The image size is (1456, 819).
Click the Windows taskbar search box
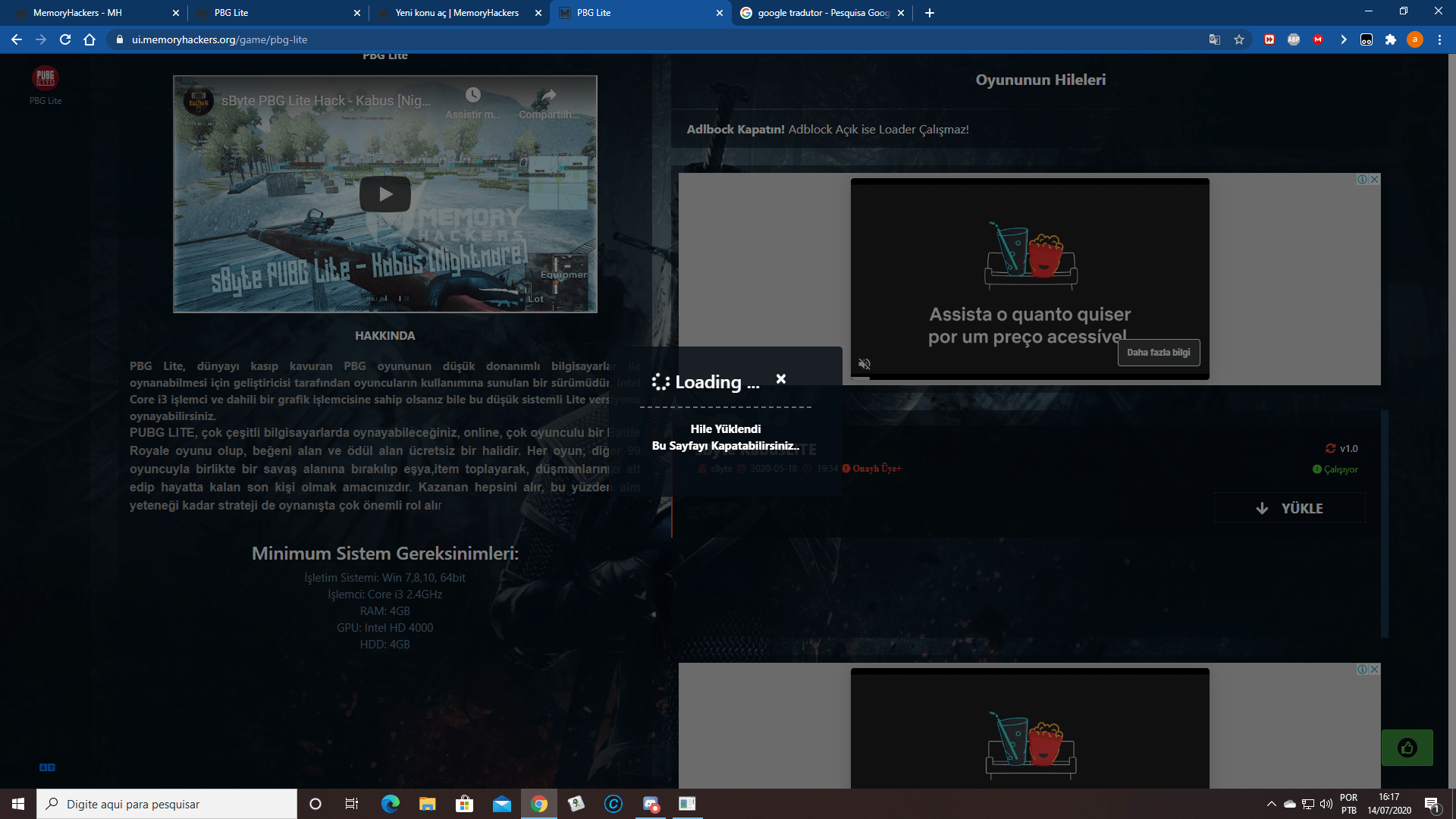pyautogui.click(x=167, y=804)
